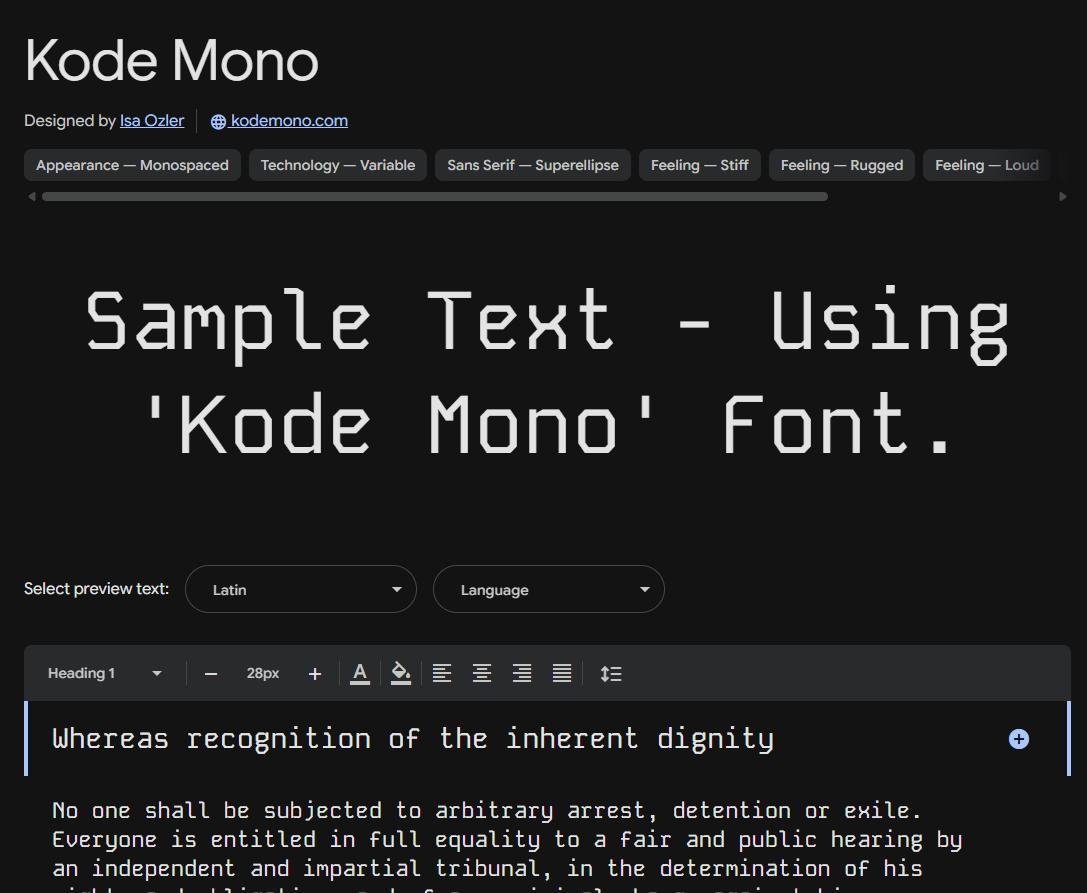Align text left
Viewport: 1087px width, 893px height.
click(x=442, y=673)
